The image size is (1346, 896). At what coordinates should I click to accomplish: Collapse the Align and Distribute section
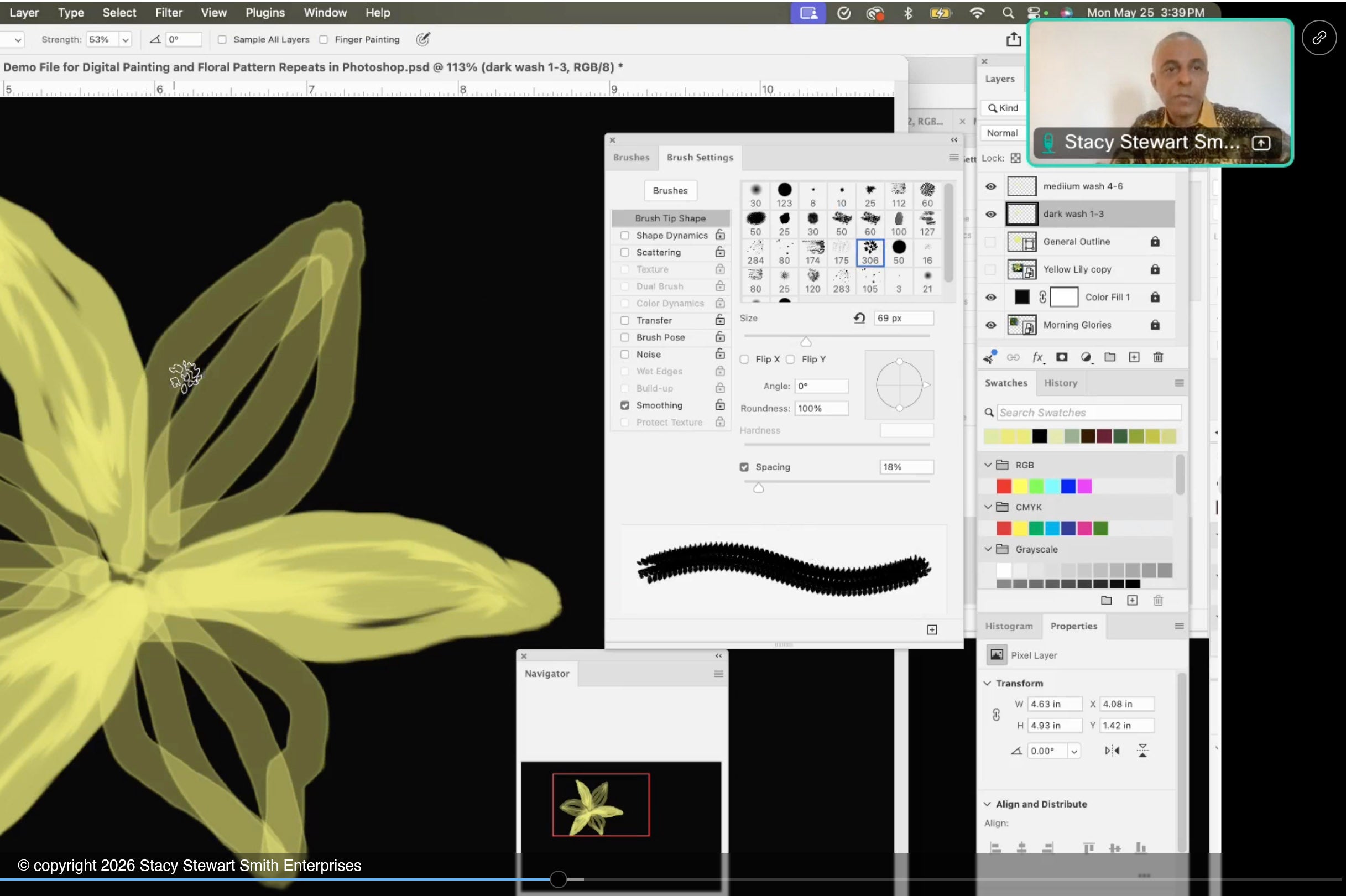pos(987,804)
